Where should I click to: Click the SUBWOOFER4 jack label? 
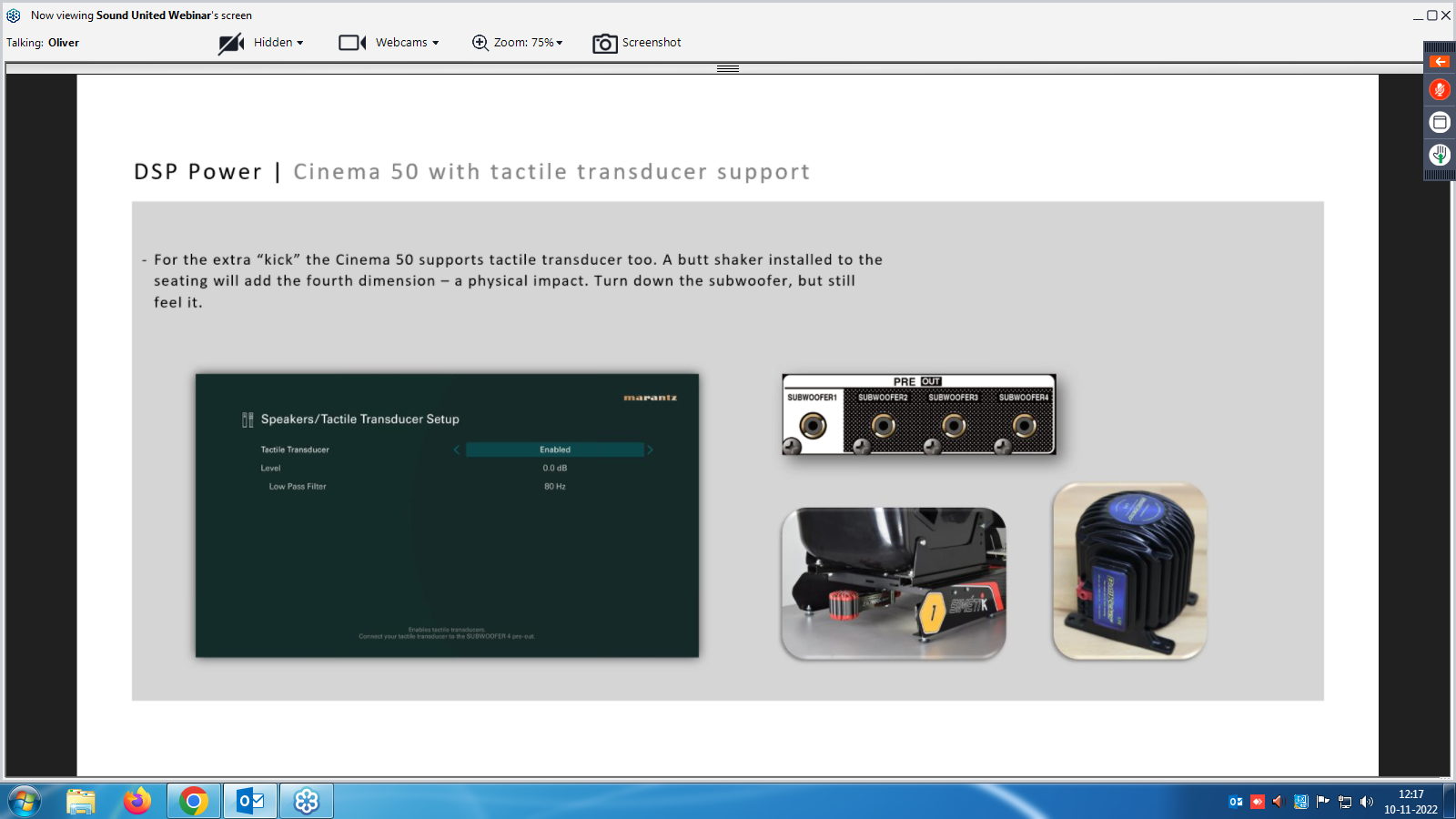coord(1024,398)
